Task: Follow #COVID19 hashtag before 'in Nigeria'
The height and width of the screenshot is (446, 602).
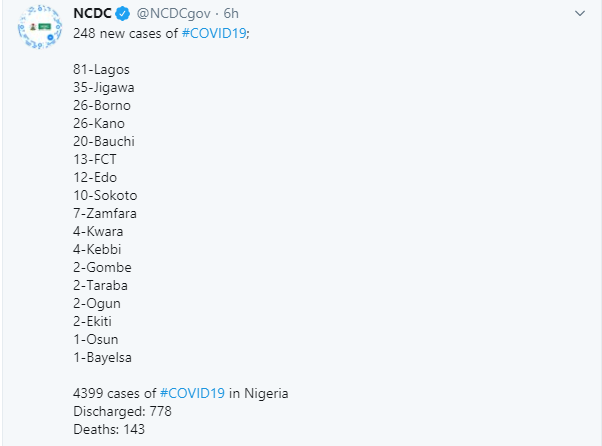Action: pyautogui.click(x=192, y=393)
